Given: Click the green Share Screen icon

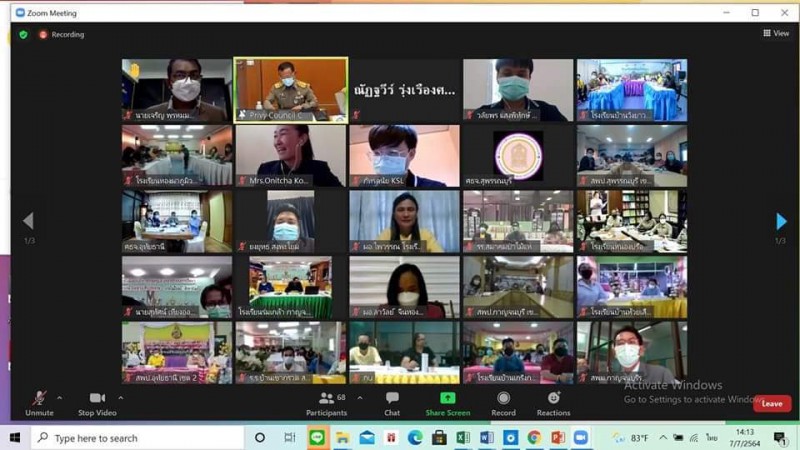Looking at the screenshot, I should pos(447,398).
